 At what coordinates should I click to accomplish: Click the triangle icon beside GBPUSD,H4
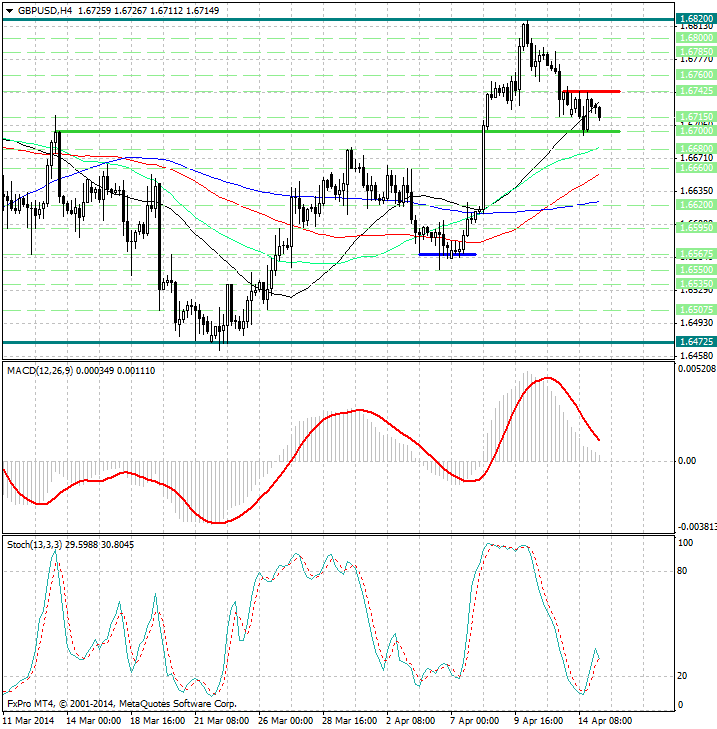point(9,9)
